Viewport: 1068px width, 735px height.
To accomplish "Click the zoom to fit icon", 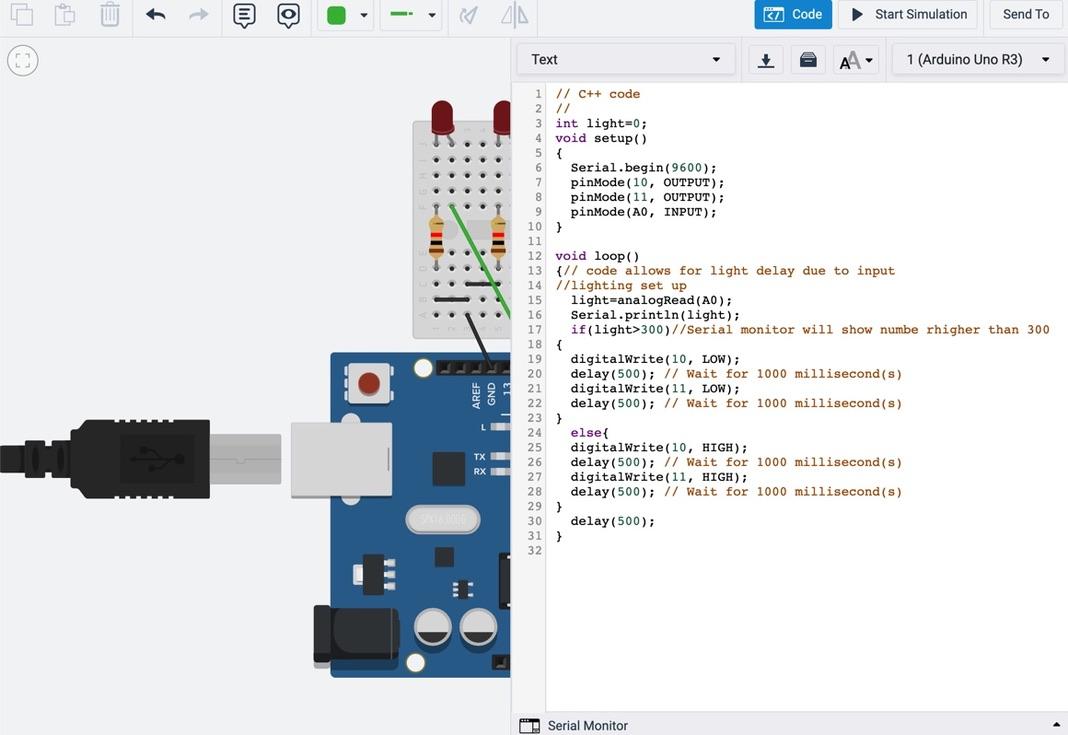I will (x=22, y=61).
